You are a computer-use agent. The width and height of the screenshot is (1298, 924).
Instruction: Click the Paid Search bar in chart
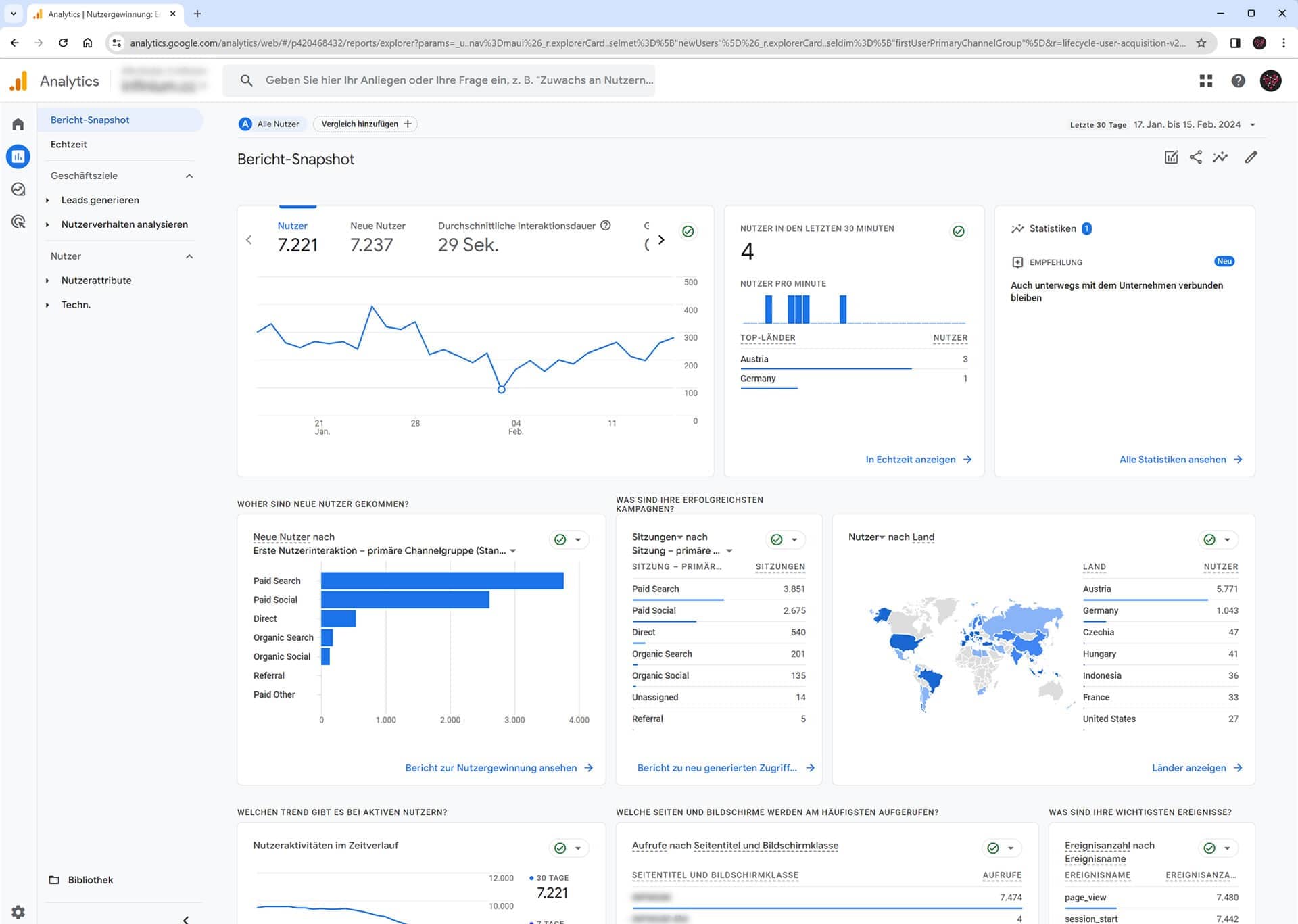coord(442,581)
